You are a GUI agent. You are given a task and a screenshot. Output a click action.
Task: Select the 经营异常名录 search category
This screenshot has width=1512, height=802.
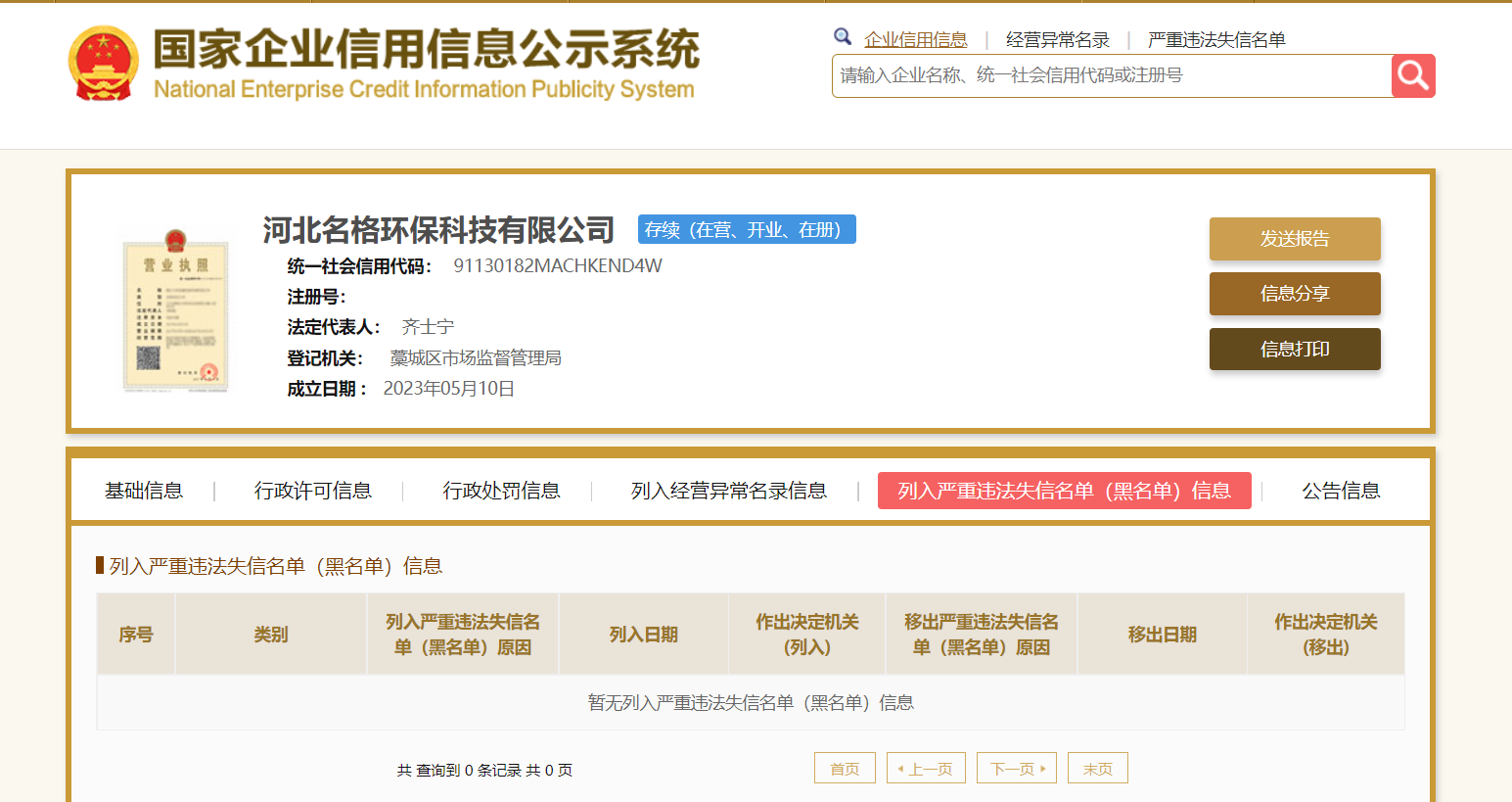click(x=1058, y=40)
